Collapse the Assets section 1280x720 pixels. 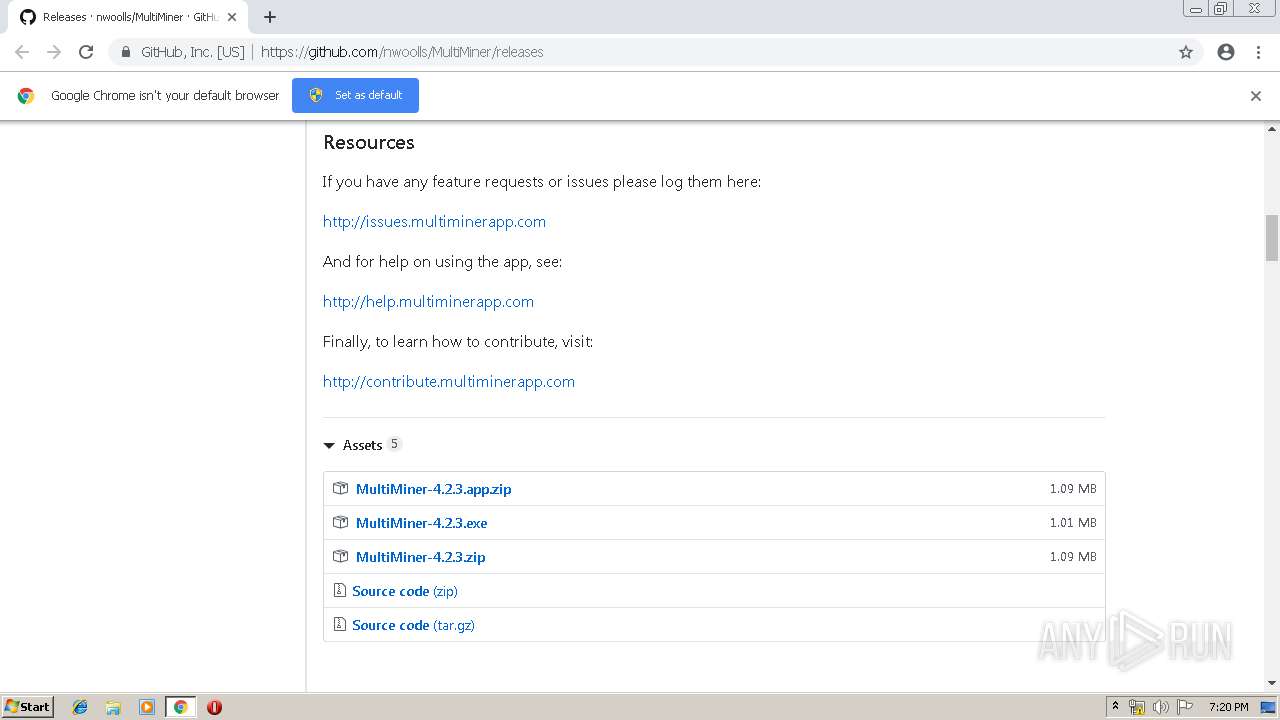pyautogui.click(x=362, y=445)
